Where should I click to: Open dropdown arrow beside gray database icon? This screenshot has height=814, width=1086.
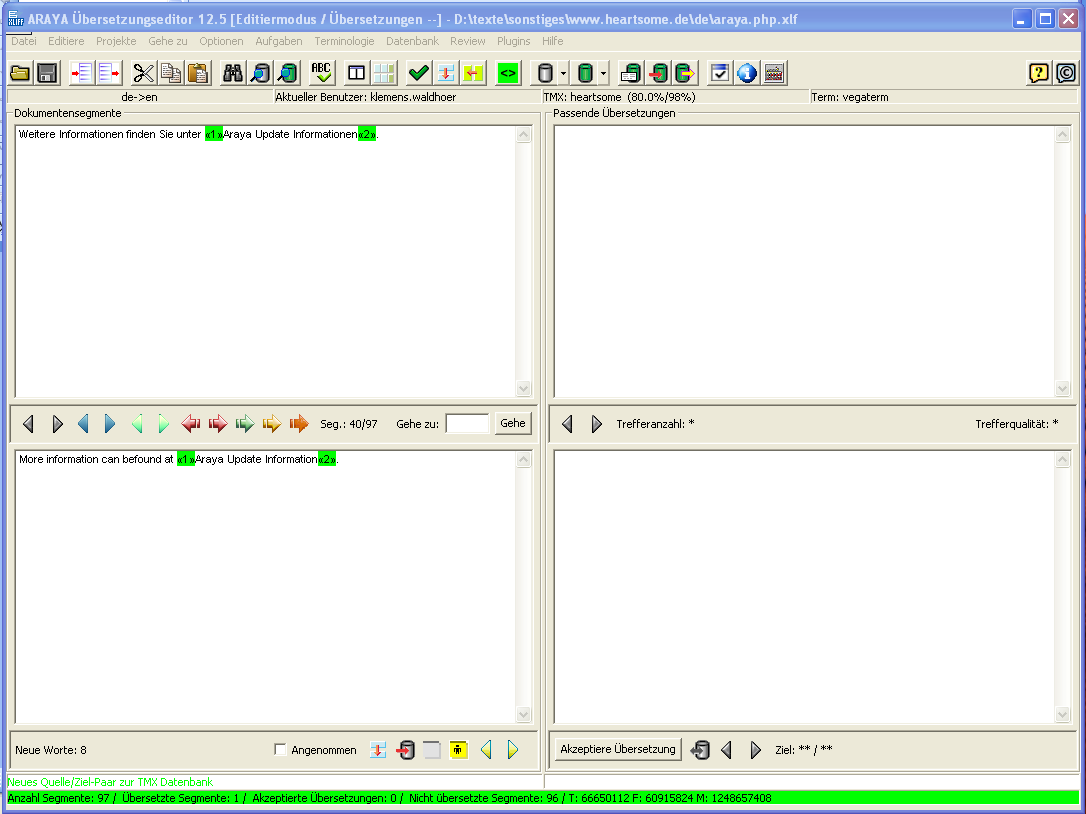pyautogui.click(x=564, y=73)
